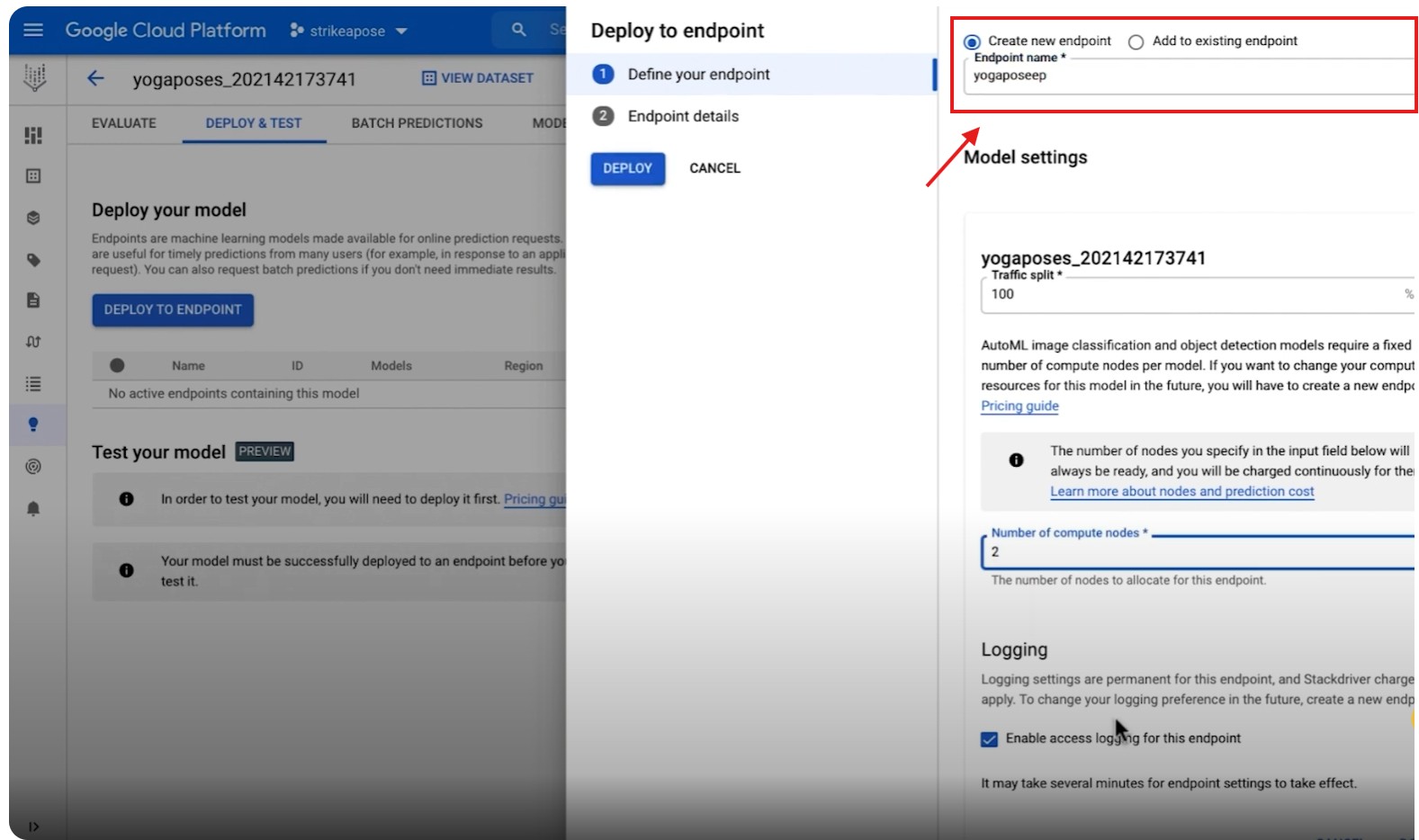Click the tag-shaped Labeling tasks sidebar icon
Screen dimensions: 1419x840
point(33,260)
